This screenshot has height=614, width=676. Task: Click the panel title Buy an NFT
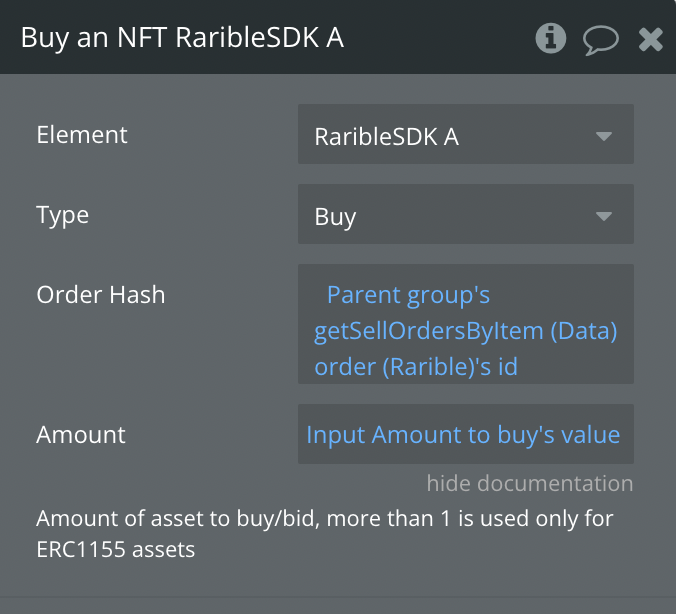(182, 38)
